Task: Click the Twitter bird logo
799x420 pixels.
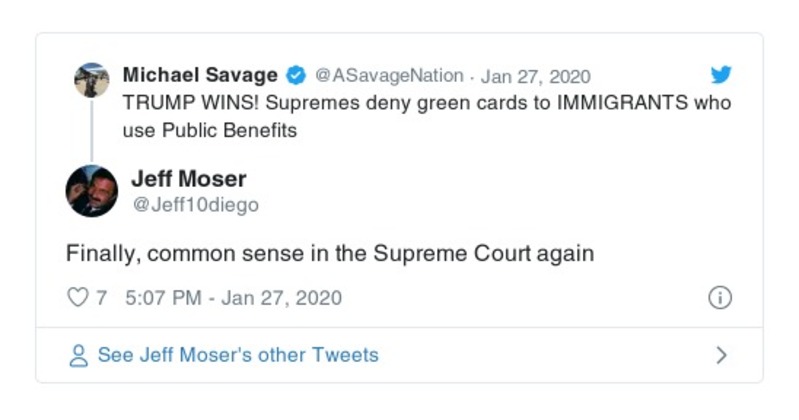Action: point(721,75)
